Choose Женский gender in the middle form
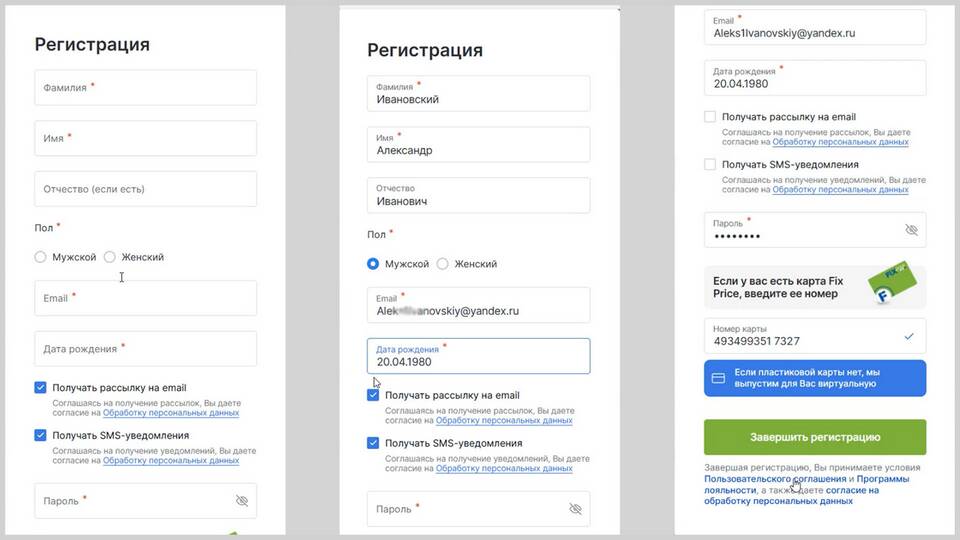960x540 pixels. coord(443,264)
